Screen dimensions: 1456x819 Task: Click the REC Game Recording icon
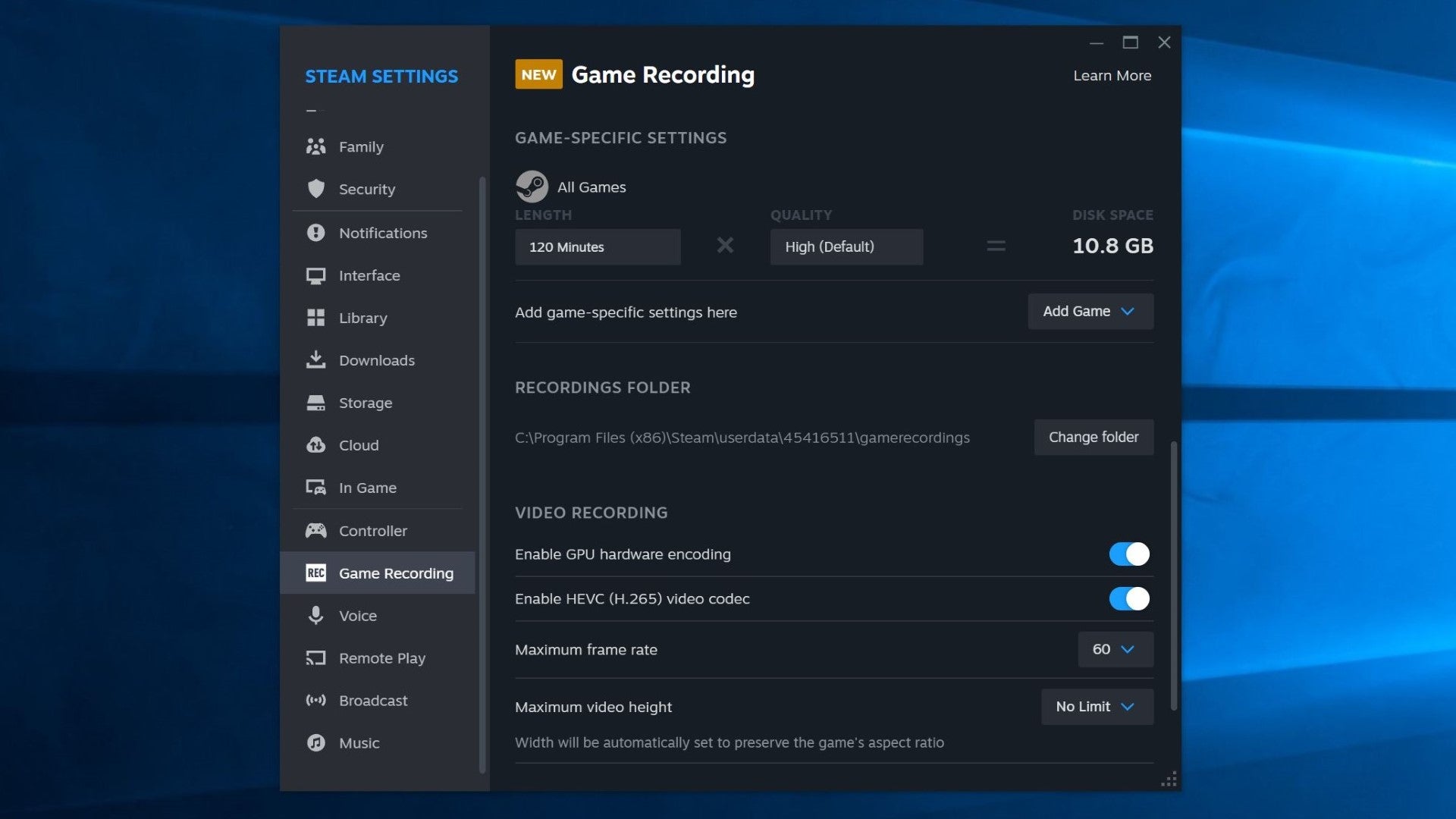pyautogui.click(x=317, y=573)
